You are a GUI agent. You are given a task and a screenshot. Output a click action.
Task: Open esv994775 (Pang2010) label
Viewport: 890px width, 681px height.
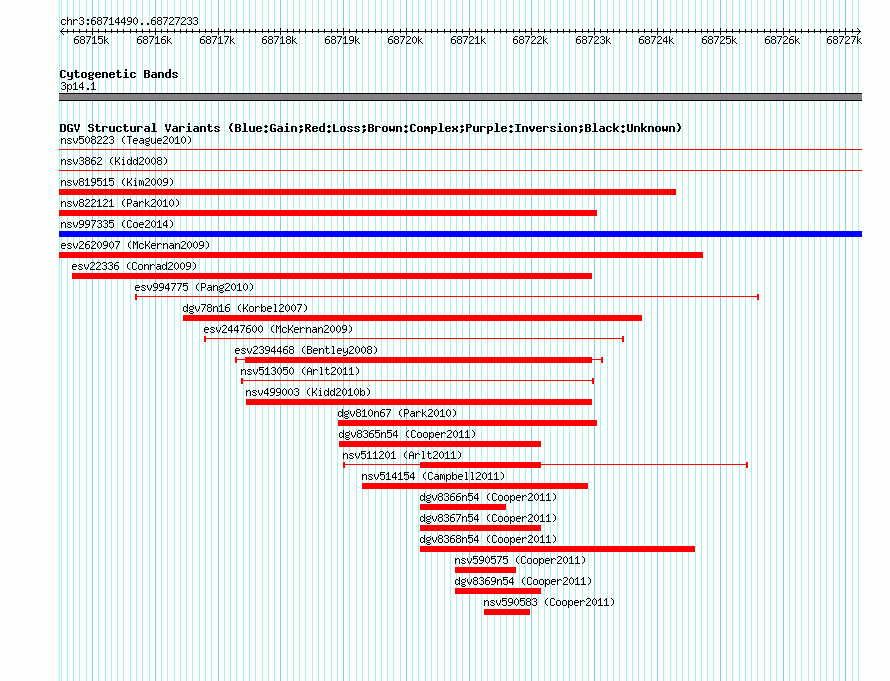point(194,287)
